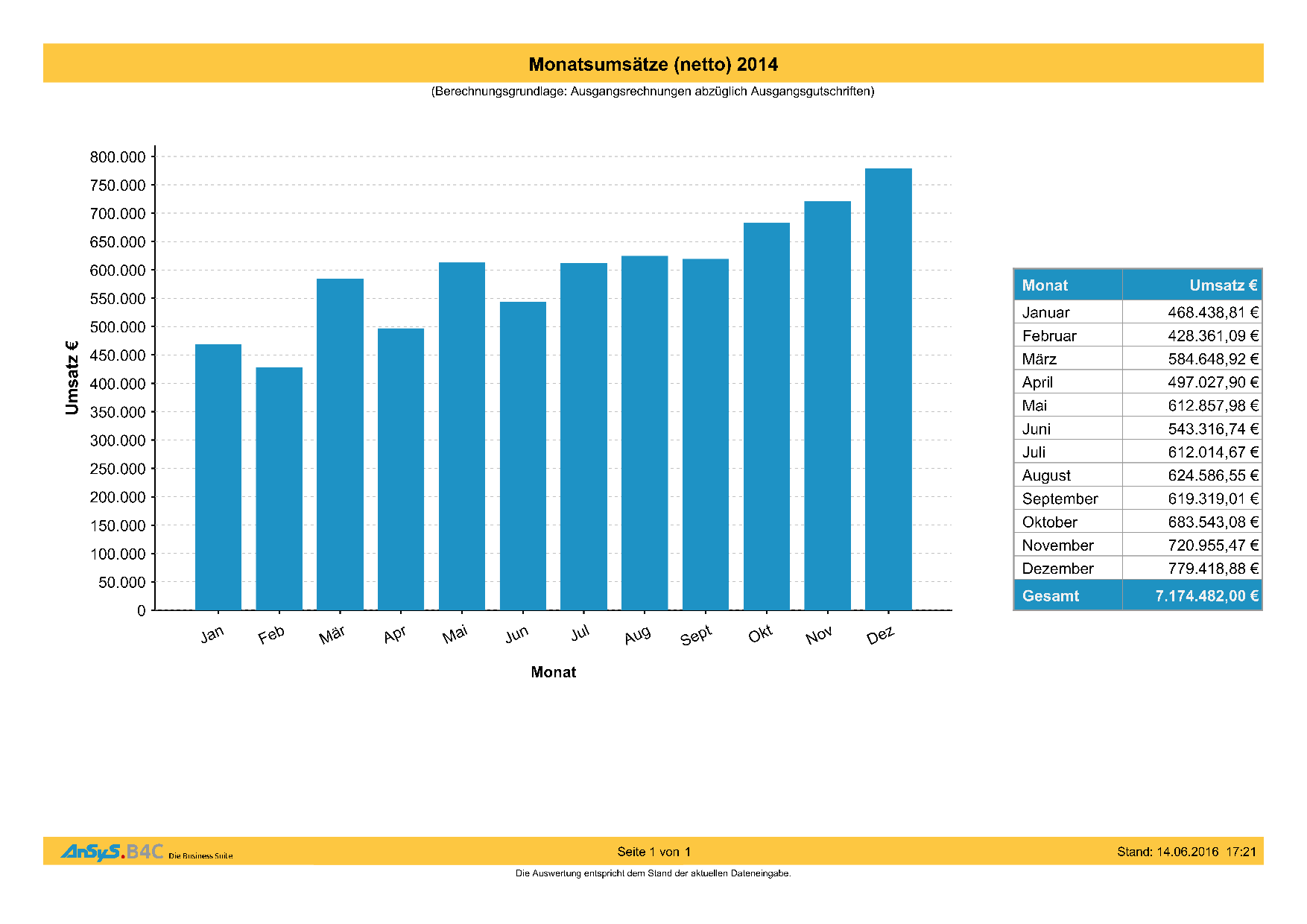Viewport: 1307px width, 924px height.
Task: Click the Berechnungsgrundlage subtitle text
Action: point(653,92)
